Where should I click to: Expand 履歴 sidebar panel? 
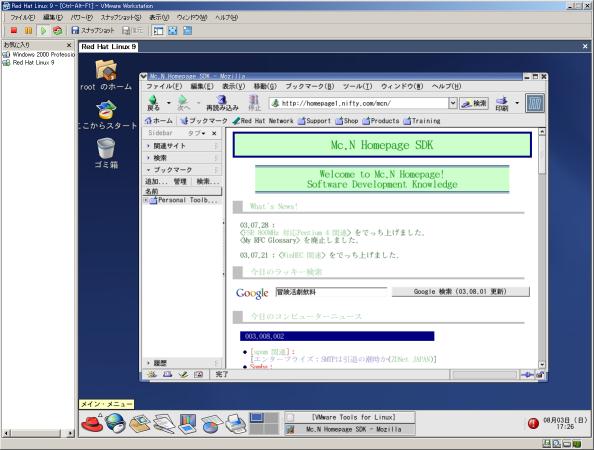182,363
